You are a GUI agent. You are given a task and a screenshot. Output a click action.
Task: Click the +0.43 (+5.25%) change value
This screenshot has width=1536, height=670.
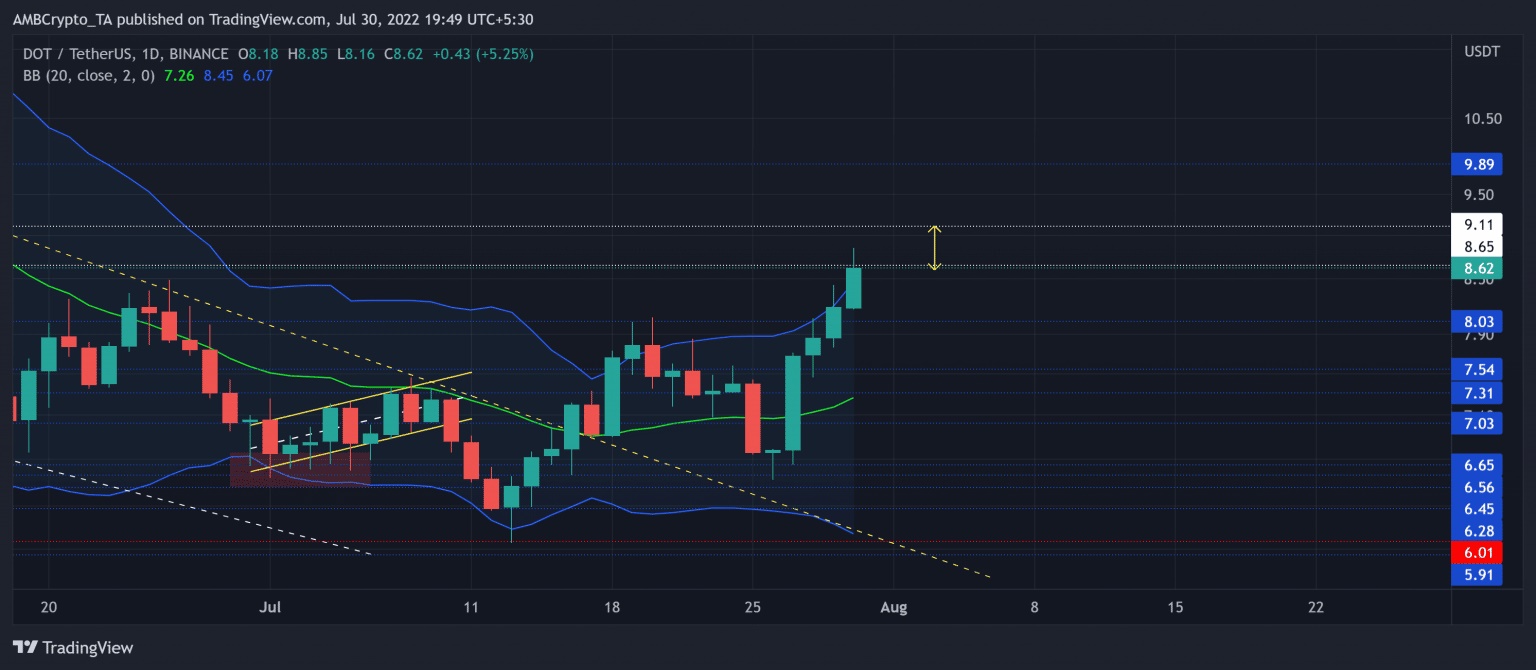coord(484,54)
